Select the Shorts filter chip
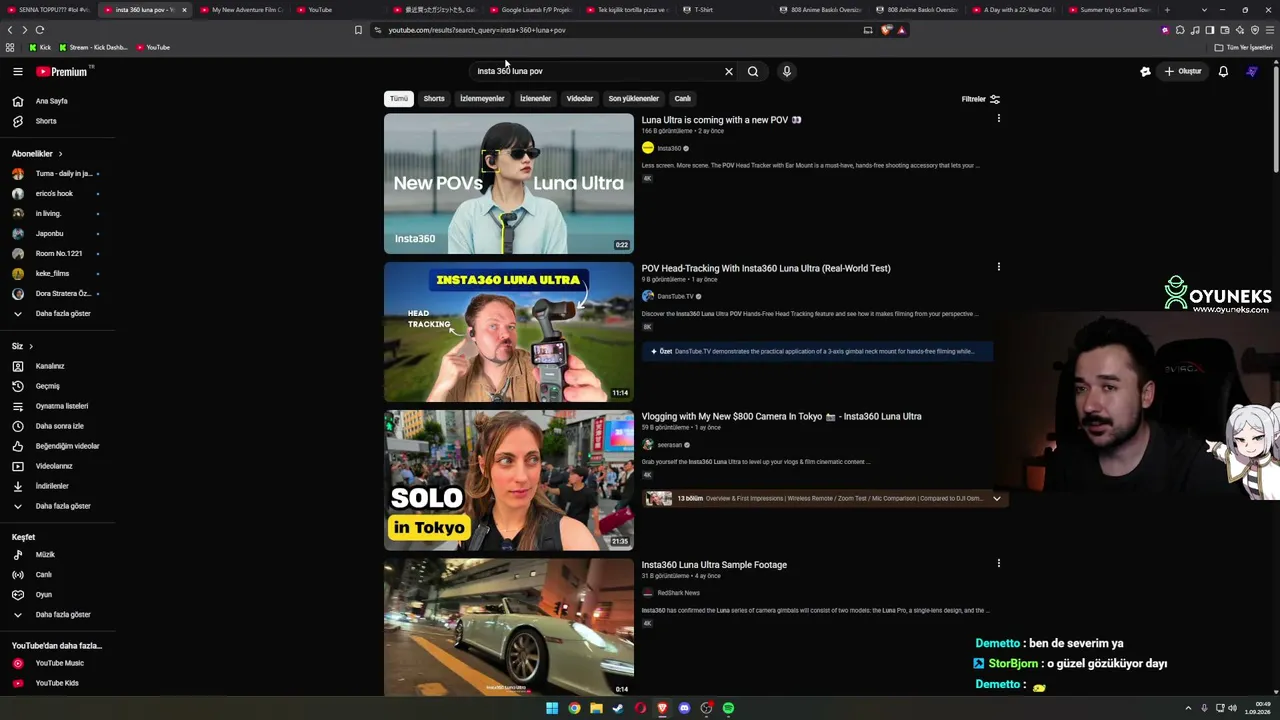 (x=434, y=99)
